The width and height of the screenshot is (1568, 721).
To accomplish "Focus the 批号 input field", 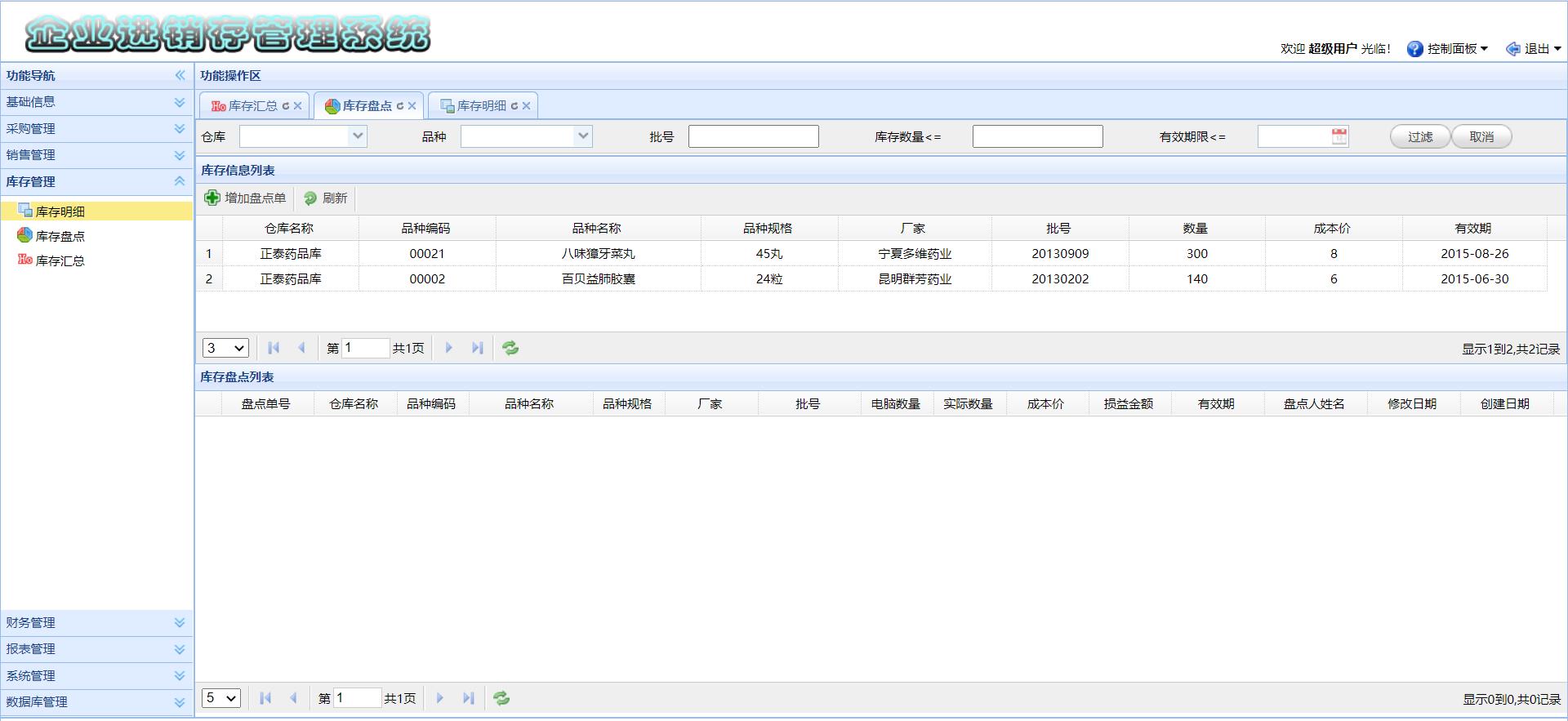I will tap(753, 136).
